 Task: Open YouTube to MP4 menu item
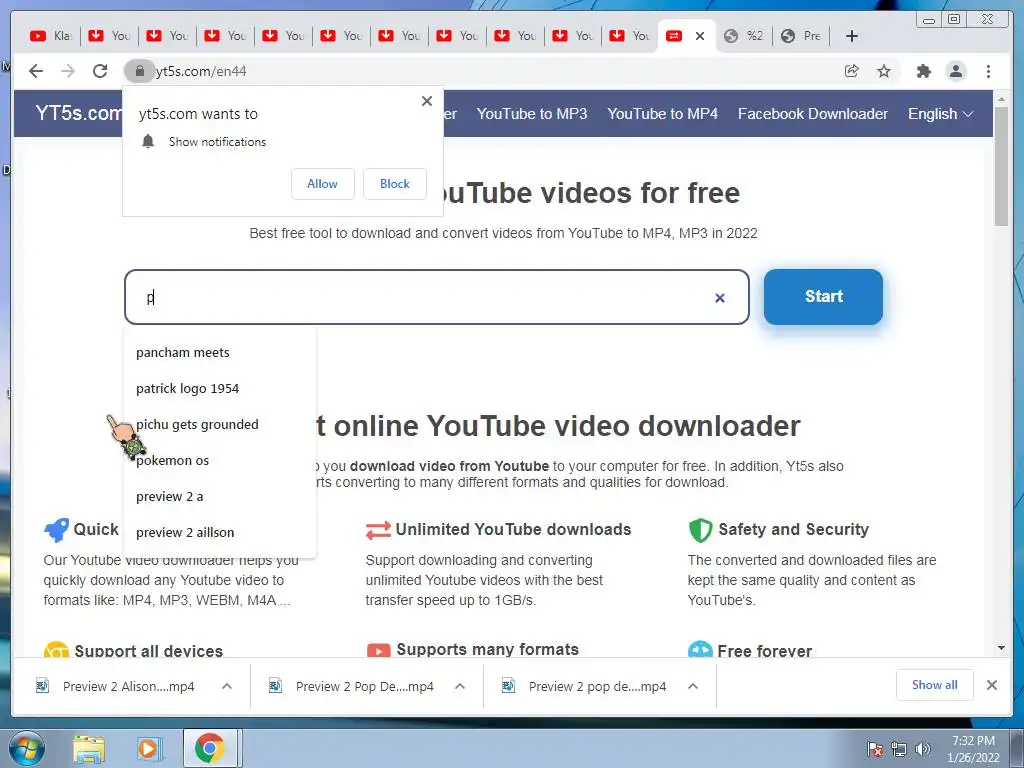pos(662,114)
